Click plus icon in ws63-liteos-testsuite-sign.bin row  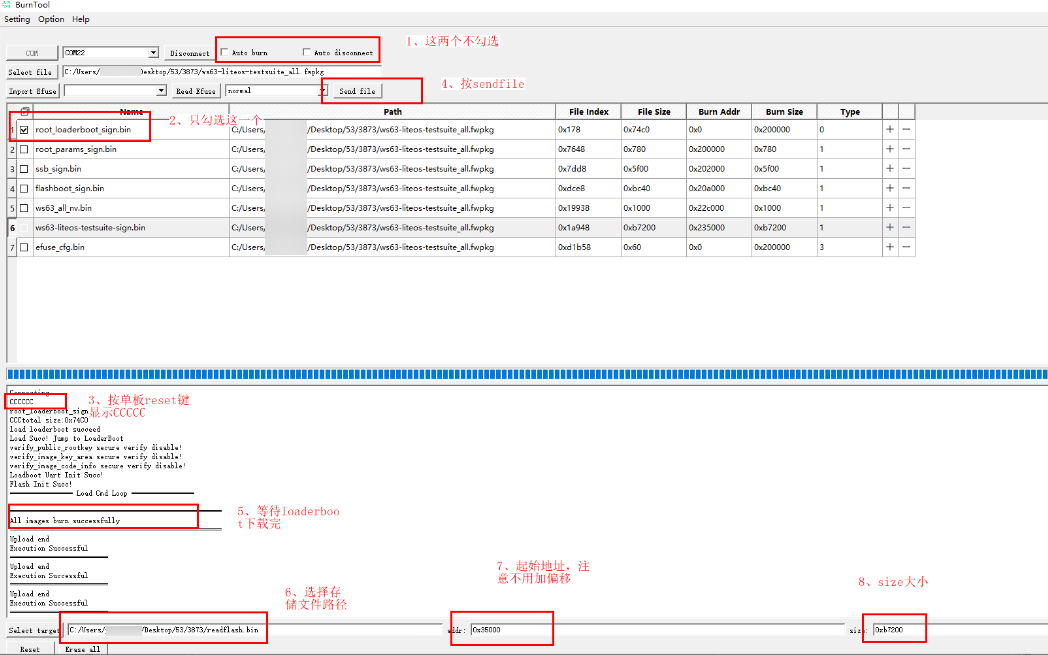890,227
